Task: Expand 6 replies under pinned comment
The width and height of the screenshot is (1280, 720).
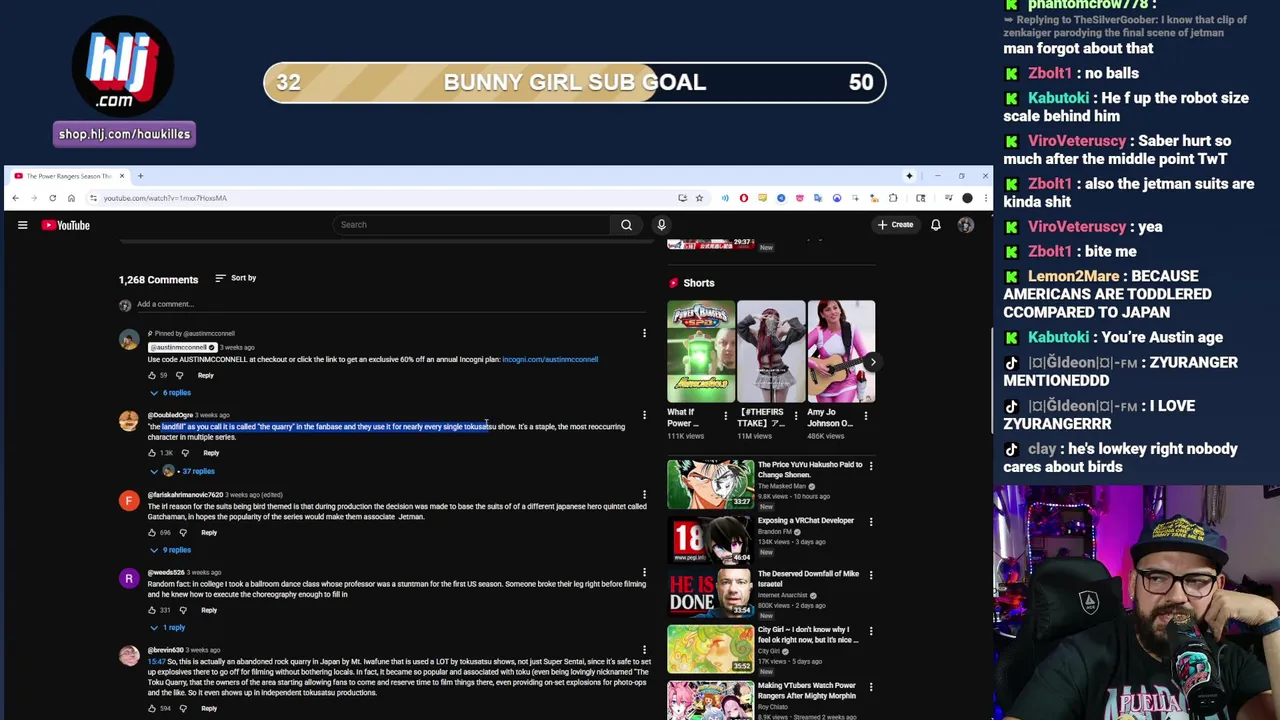Action: (x=171, y=393)
